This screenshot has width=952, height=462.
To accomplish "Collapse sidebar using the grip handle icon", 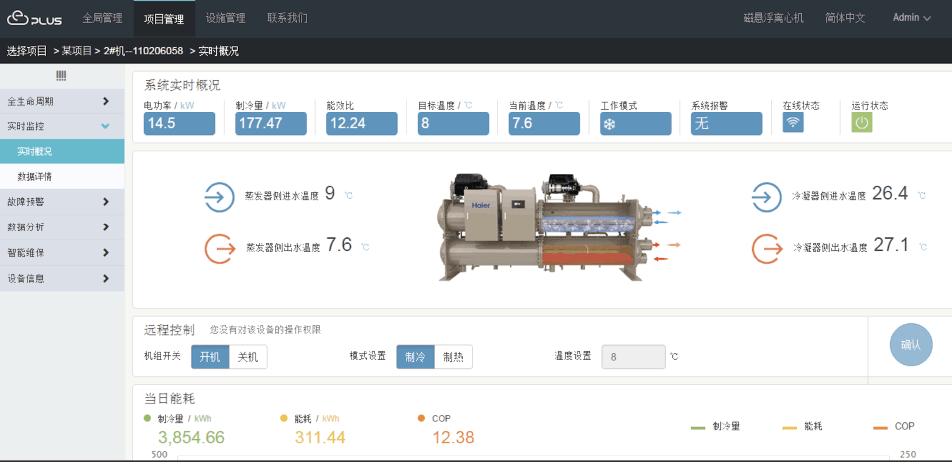I will click(x=61, y=76).
